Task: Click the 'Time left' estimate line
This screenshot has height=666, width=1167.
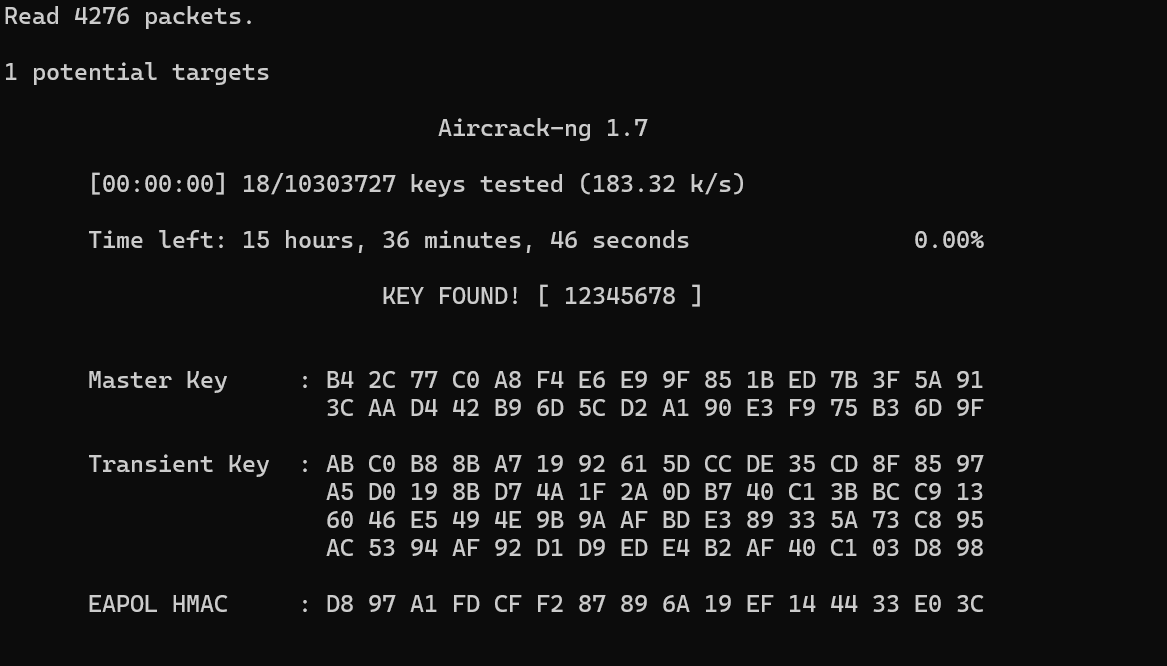Action: 388,241
